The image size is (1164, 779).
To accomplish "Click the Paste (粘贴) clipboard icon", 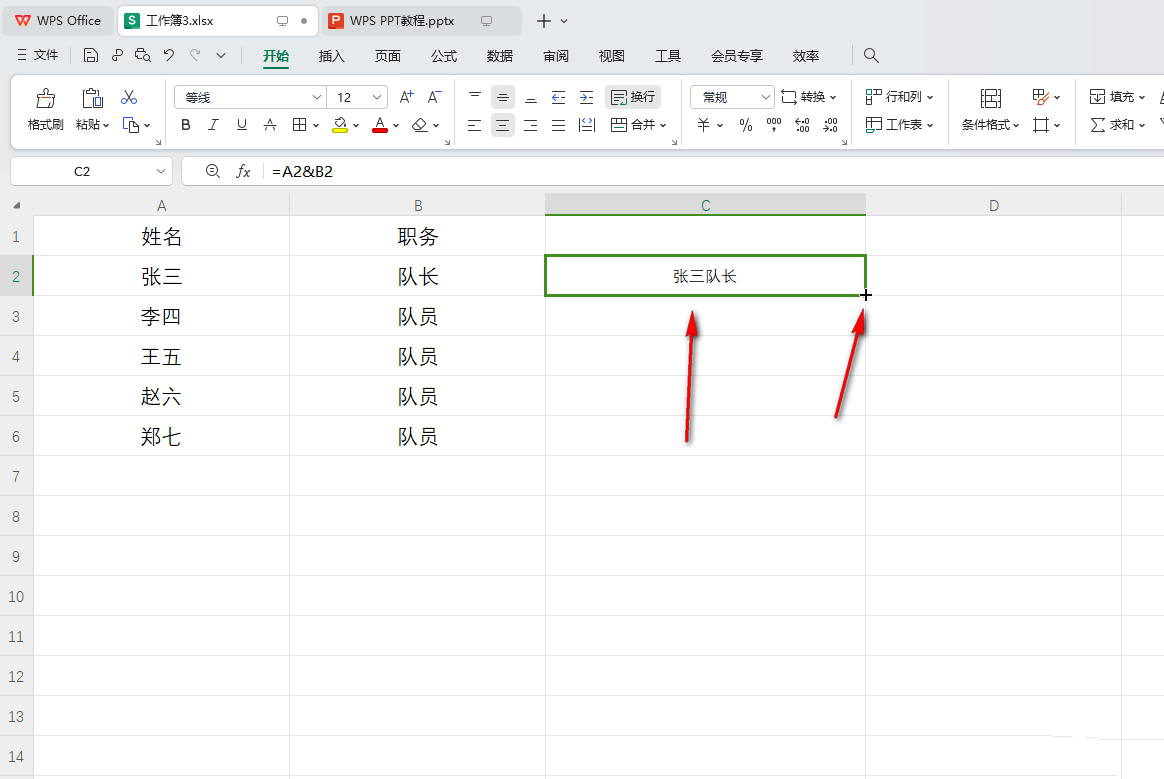I will (x=92, y=98).
